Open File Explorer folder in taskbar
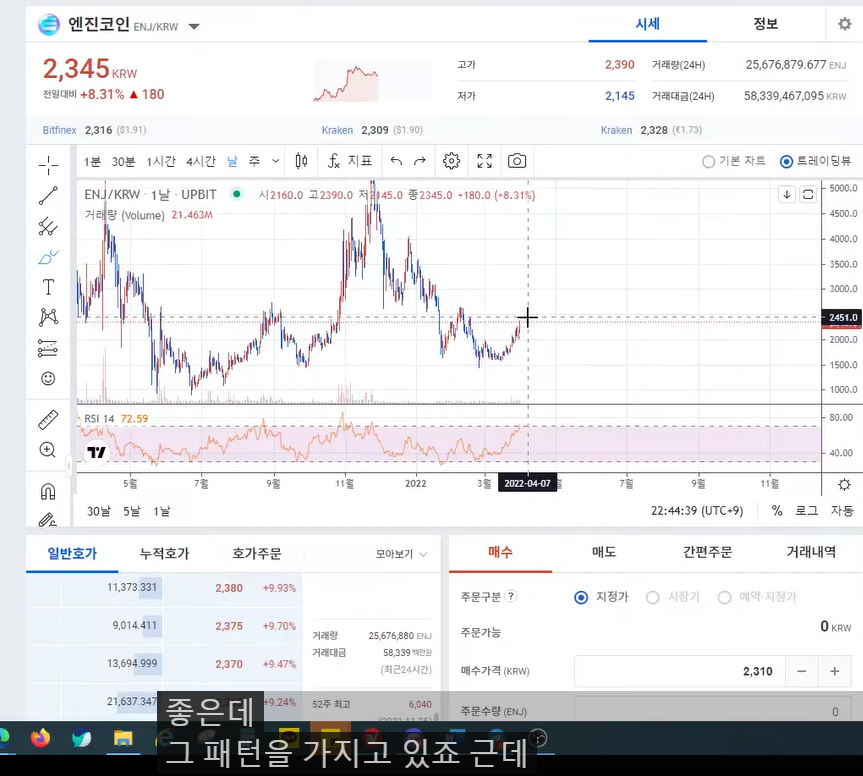863x776 pixels. pyautogui.click(x=123, y=737)
